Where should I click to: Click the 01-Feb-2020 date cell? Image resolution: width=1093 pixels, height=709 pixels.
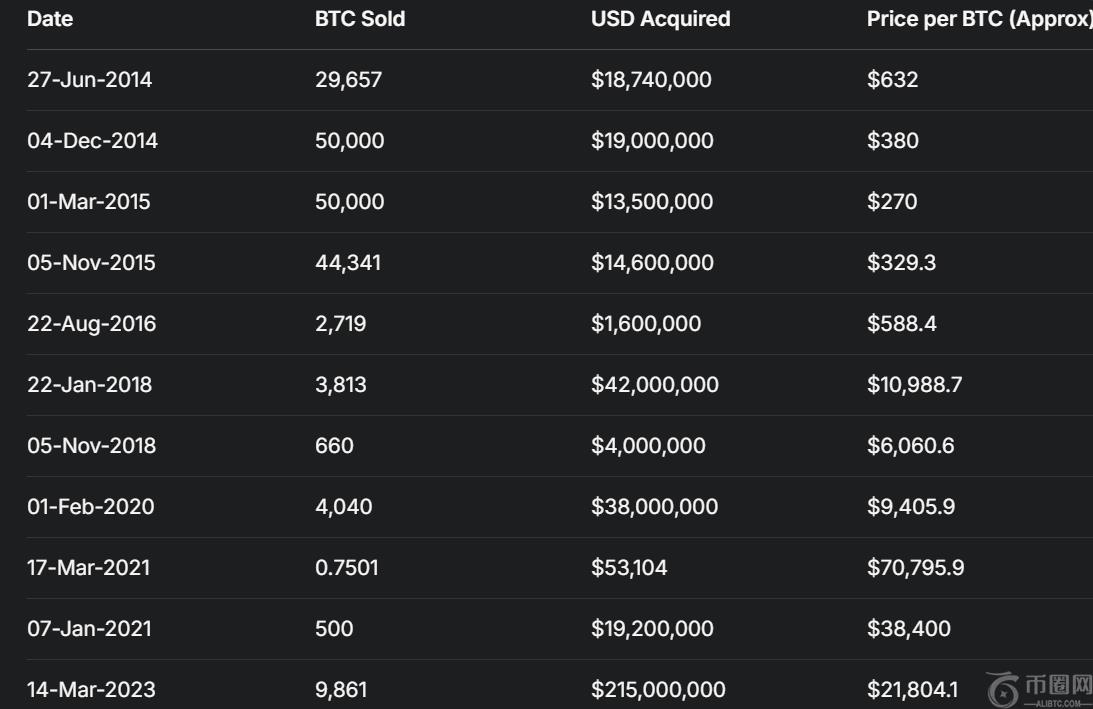pyautogui.click(x=90, y=507)
